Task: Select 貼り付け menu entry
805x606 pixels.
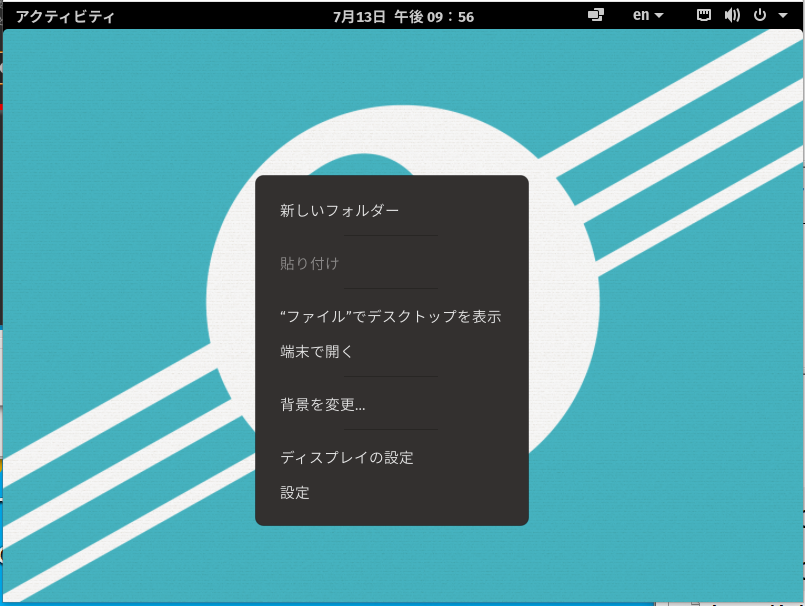Action: (392, 263)
